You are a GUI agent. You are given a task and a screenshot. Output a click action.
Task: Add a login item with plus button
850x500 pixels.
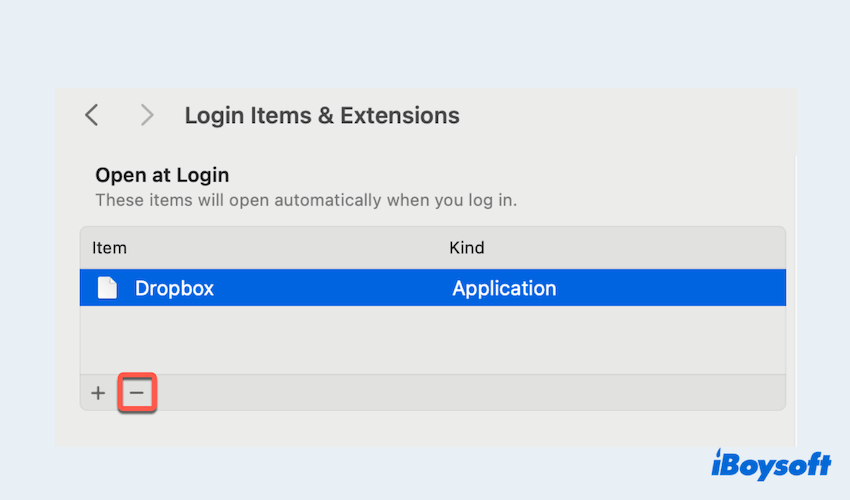pyautogui.click(x=98, y=393)
